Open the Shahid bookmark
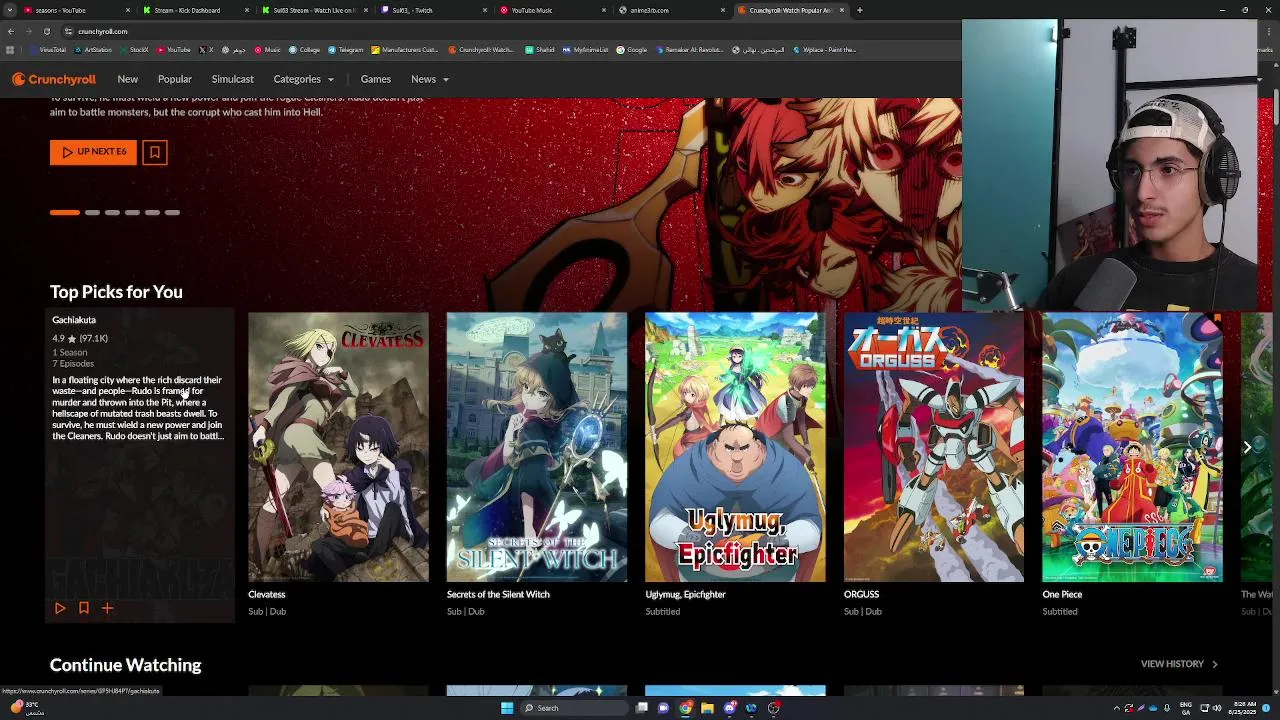Viewport: 1280px width, 720px height. pyautogui.click(x=540, y=49)
